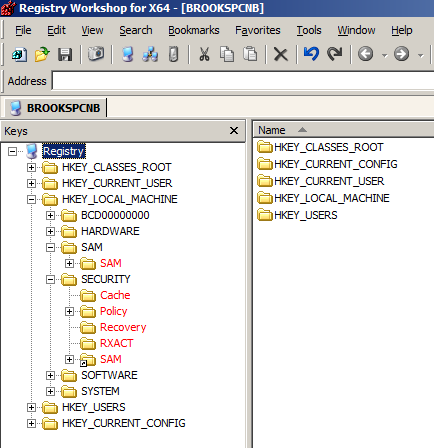The image size is (434, 448).
Task: Click the blue Undo arrow icon
Action: (311, 54)
